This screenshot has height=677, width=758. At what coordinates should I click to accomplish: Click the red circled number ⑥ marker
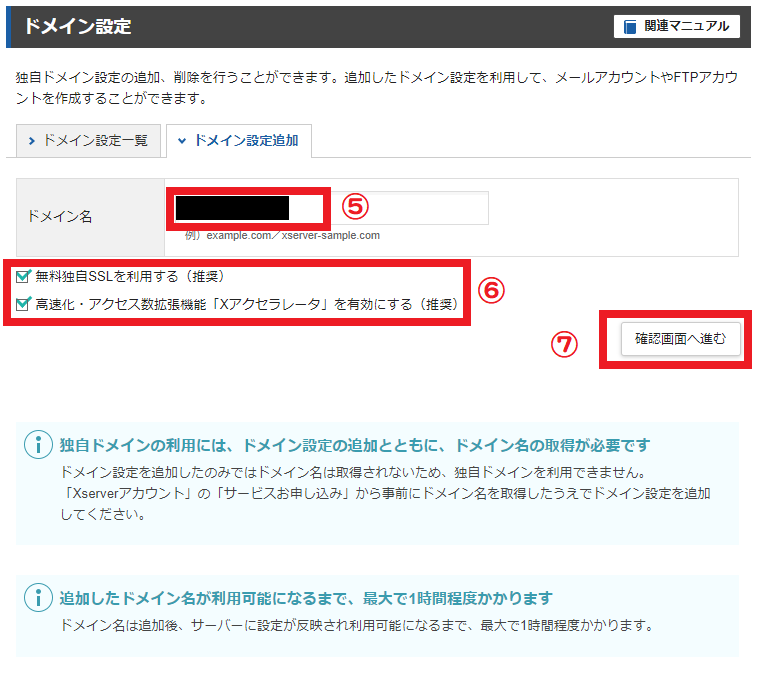pos(490,290)
